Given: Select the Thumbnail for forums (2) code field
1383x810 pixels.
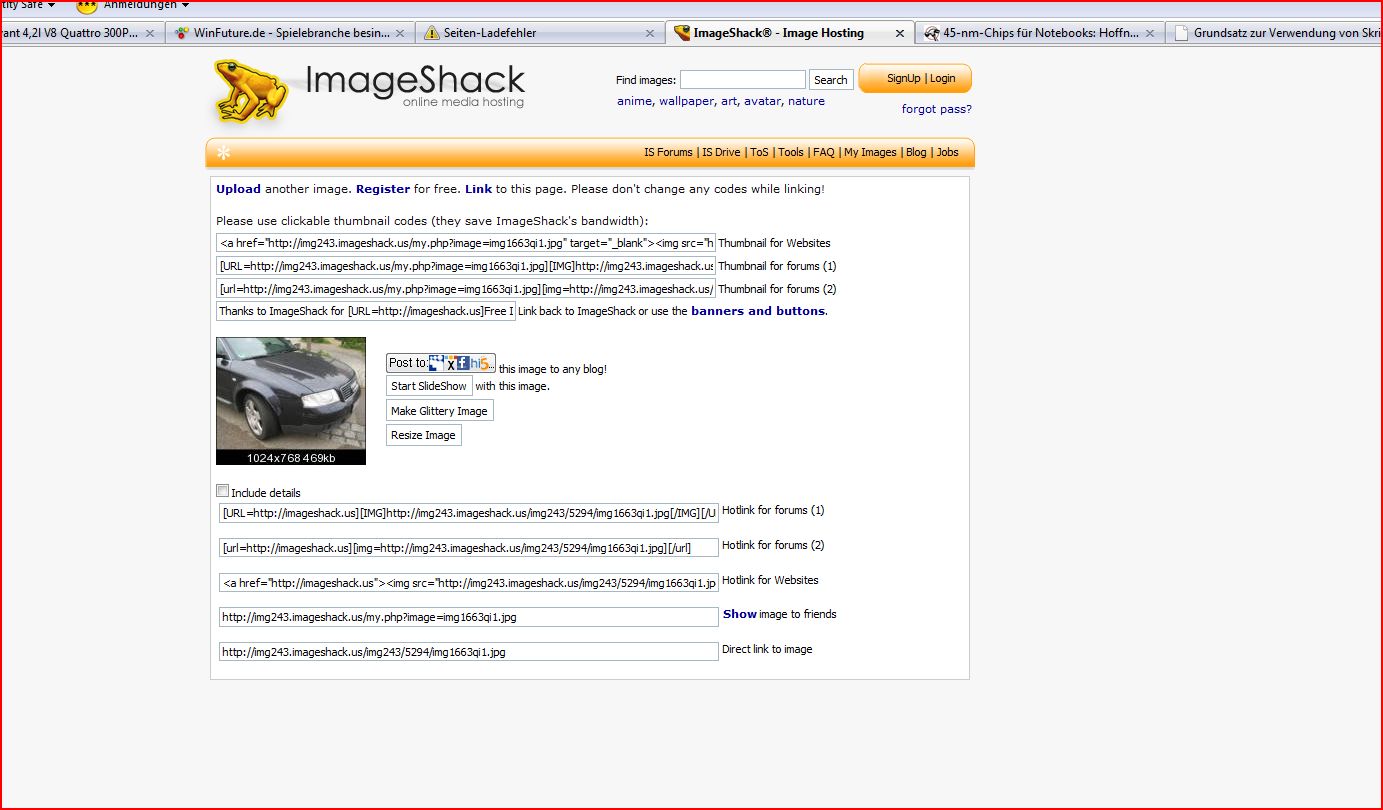Looking at the screenshot, I should point(466,289).
